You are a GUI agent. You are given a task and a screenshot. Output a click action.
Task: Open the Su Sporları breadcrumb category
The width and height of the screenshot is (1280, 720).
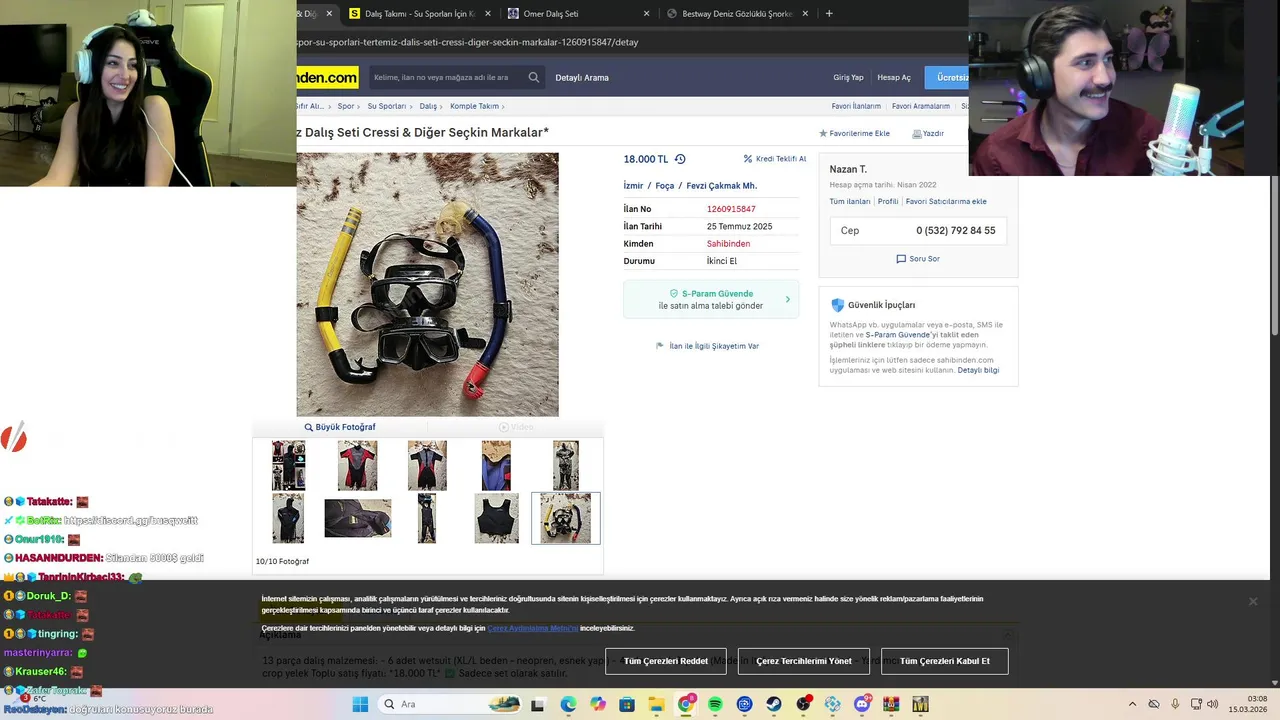(x=386, y=106)
